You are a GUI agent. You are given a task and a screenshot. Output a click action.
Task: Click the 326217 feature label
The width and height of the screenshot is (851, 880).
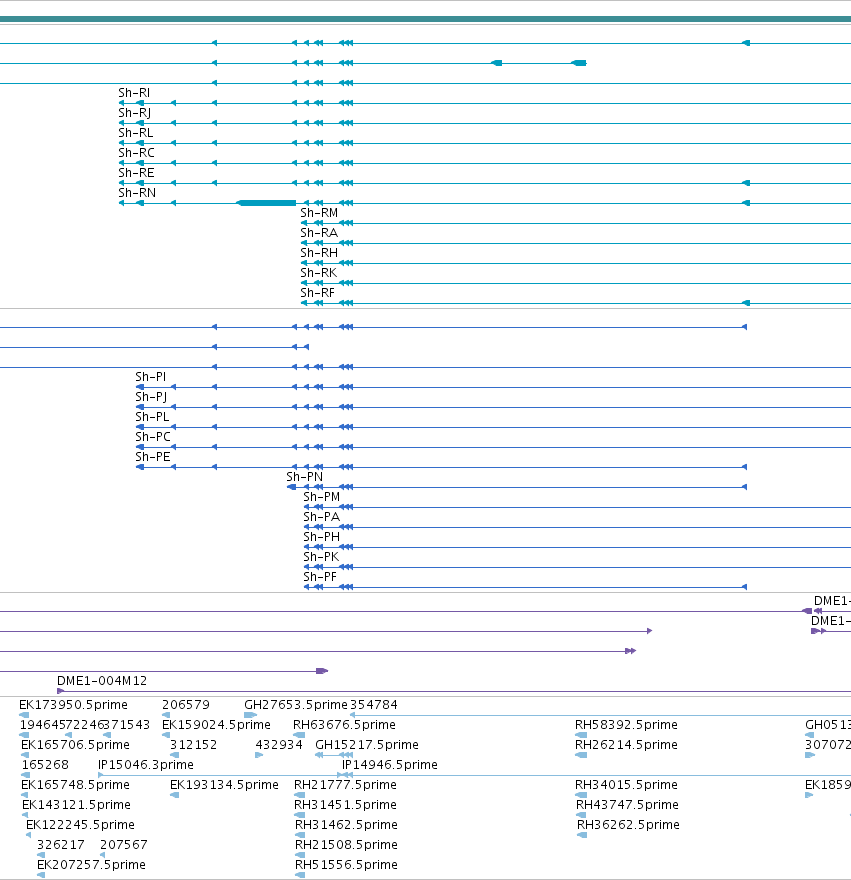click(x=61, y=845)
